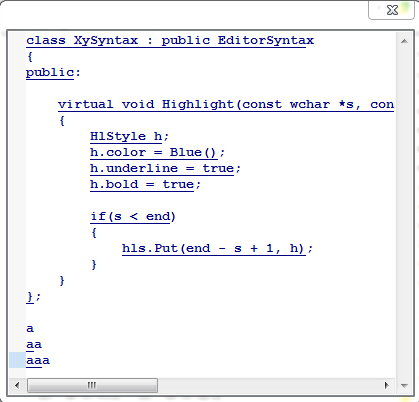Click the vertical scrollbar up arrow

(x=404, y=41)
